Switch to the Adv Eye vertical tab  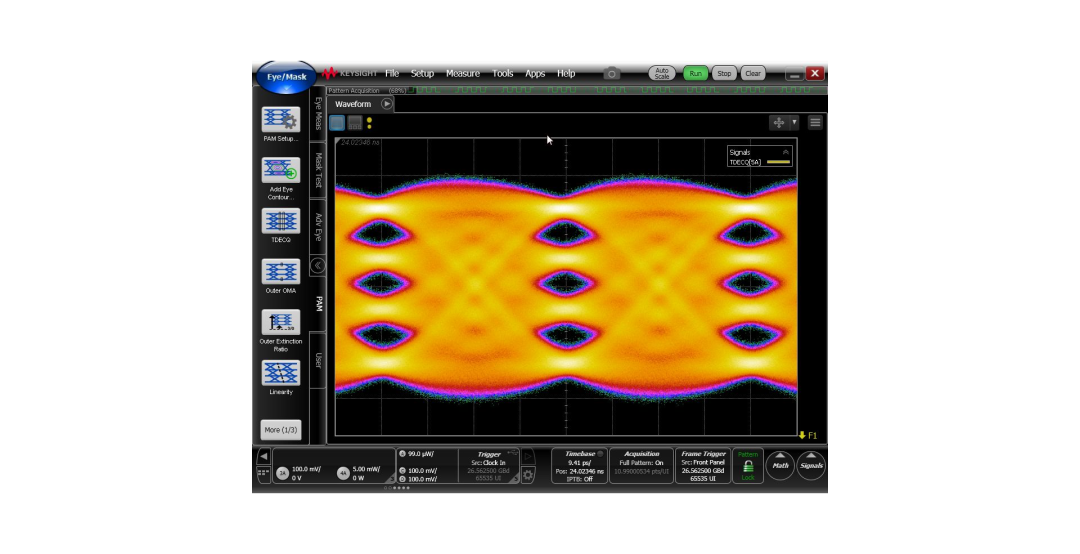coord(318,227)
